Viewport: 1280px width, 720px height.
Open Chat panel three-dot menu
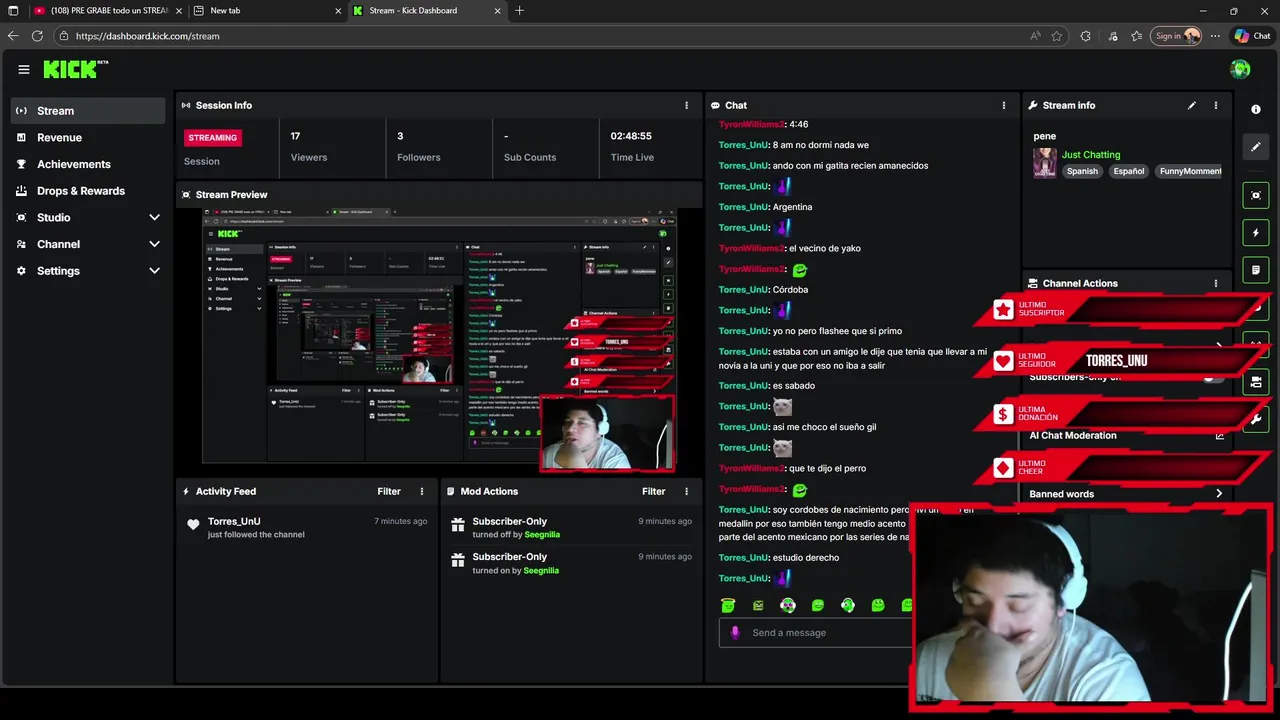[1004, 105]
